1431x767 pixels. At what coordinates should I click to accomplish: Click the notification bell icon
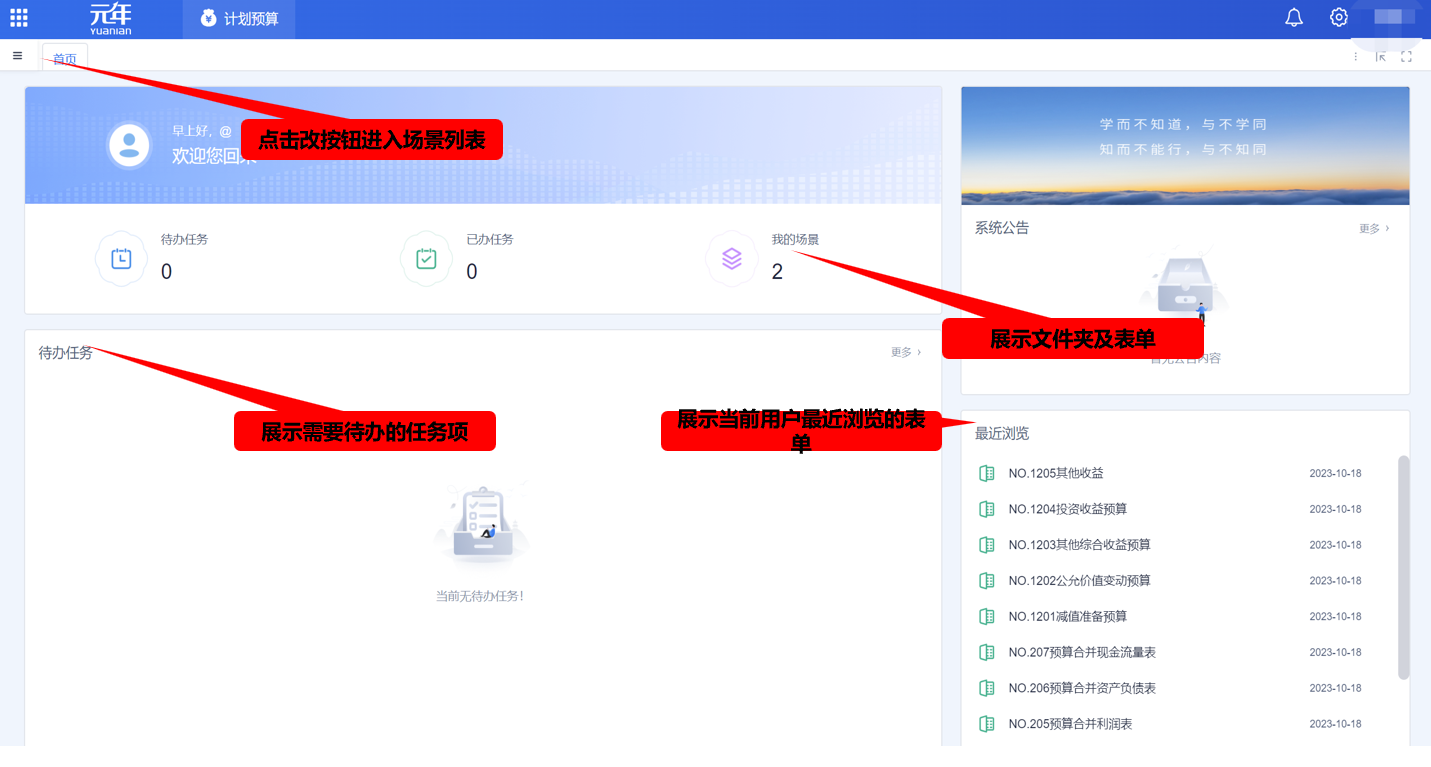tap(1294, 18)
